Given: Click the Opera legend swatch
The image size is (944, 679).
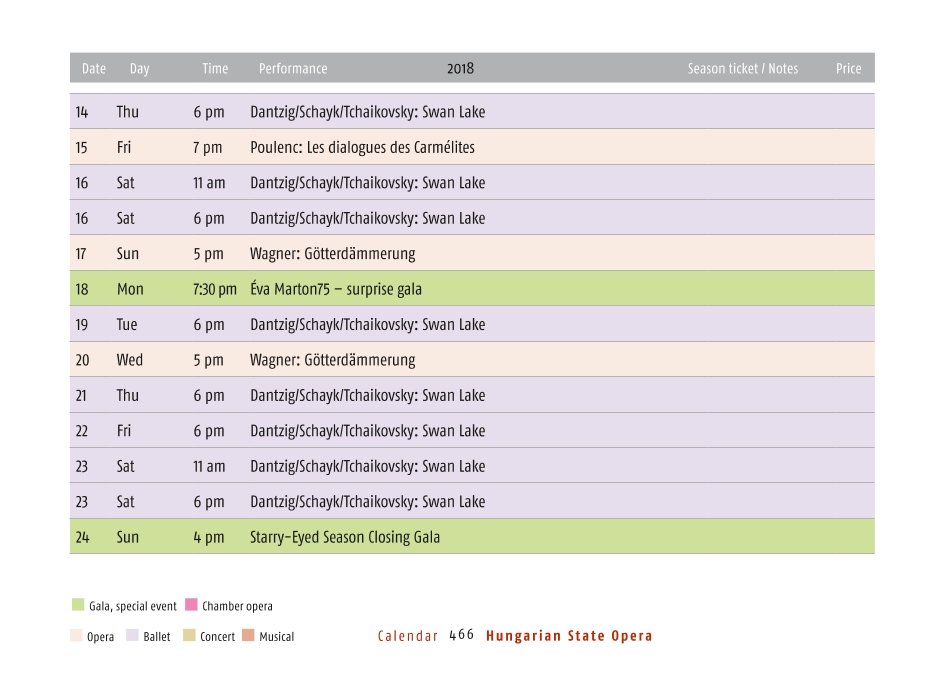Looking at the screenshot, I should [76, 635].
